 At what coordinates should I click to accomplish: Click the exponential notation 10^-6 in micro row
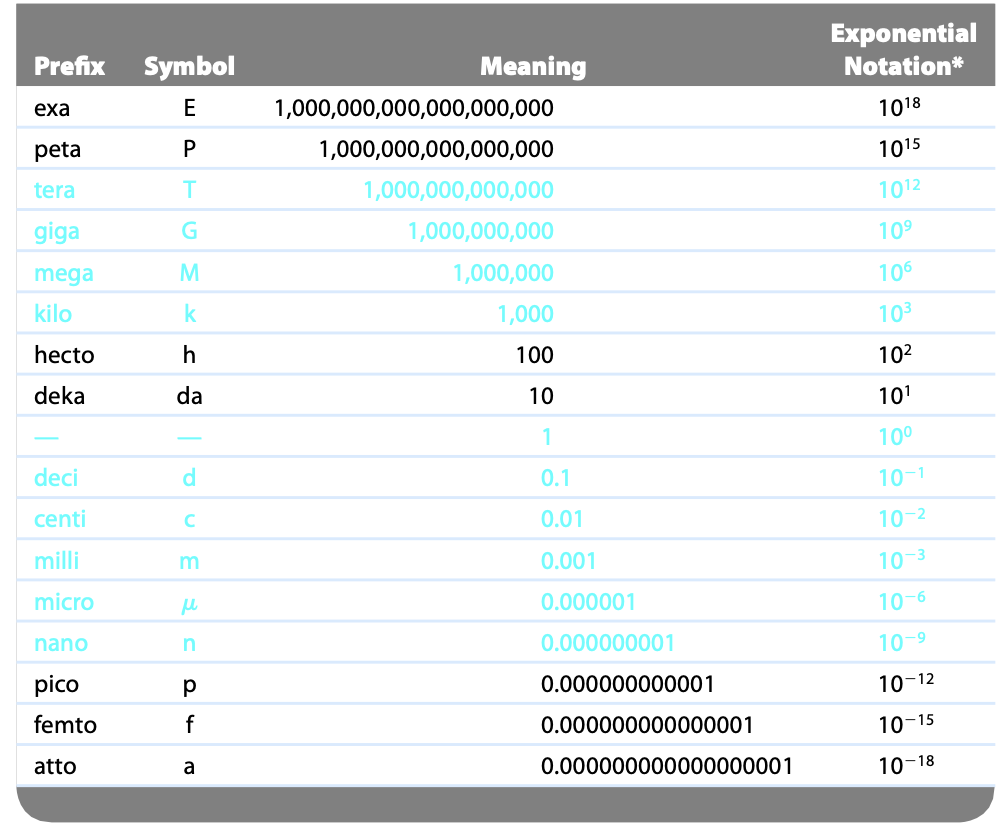pyautogui.click(x=902, y=600)
